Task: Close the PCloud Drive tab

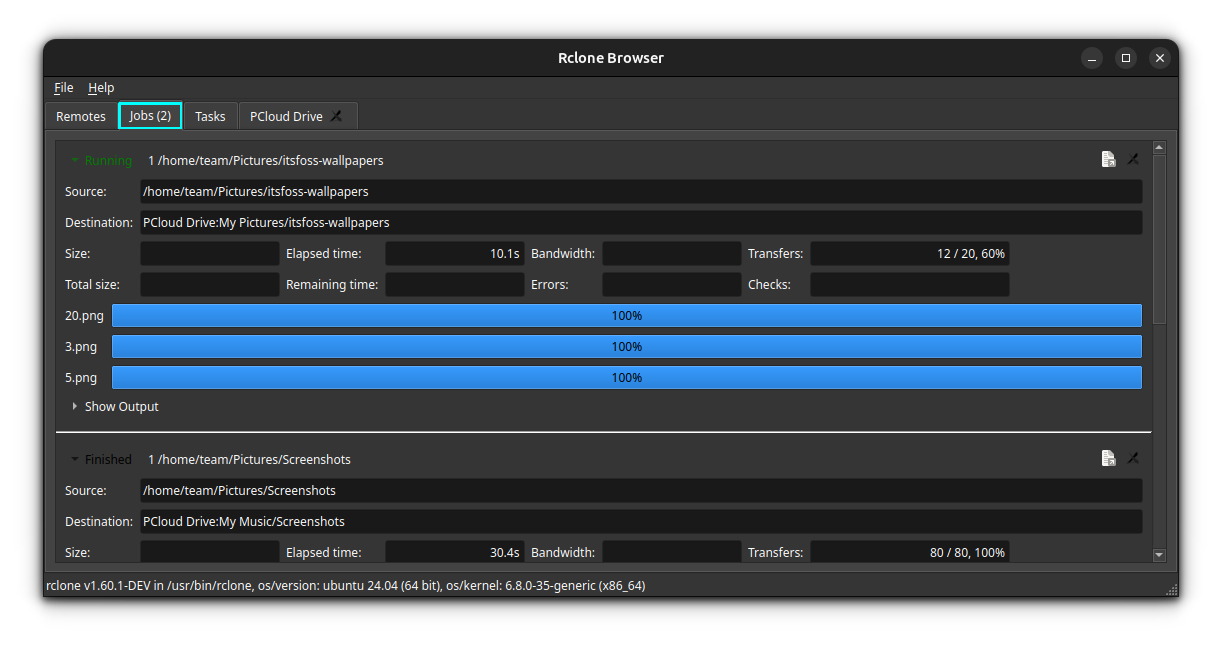Action: coord(337,115)
